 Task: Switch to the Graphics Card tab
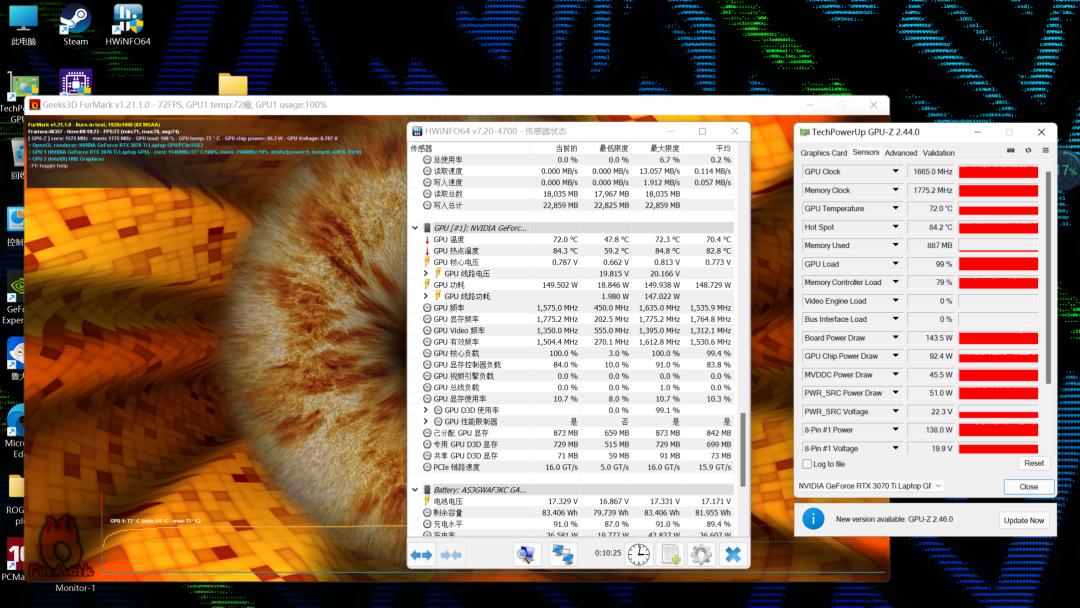coord(825,152)
